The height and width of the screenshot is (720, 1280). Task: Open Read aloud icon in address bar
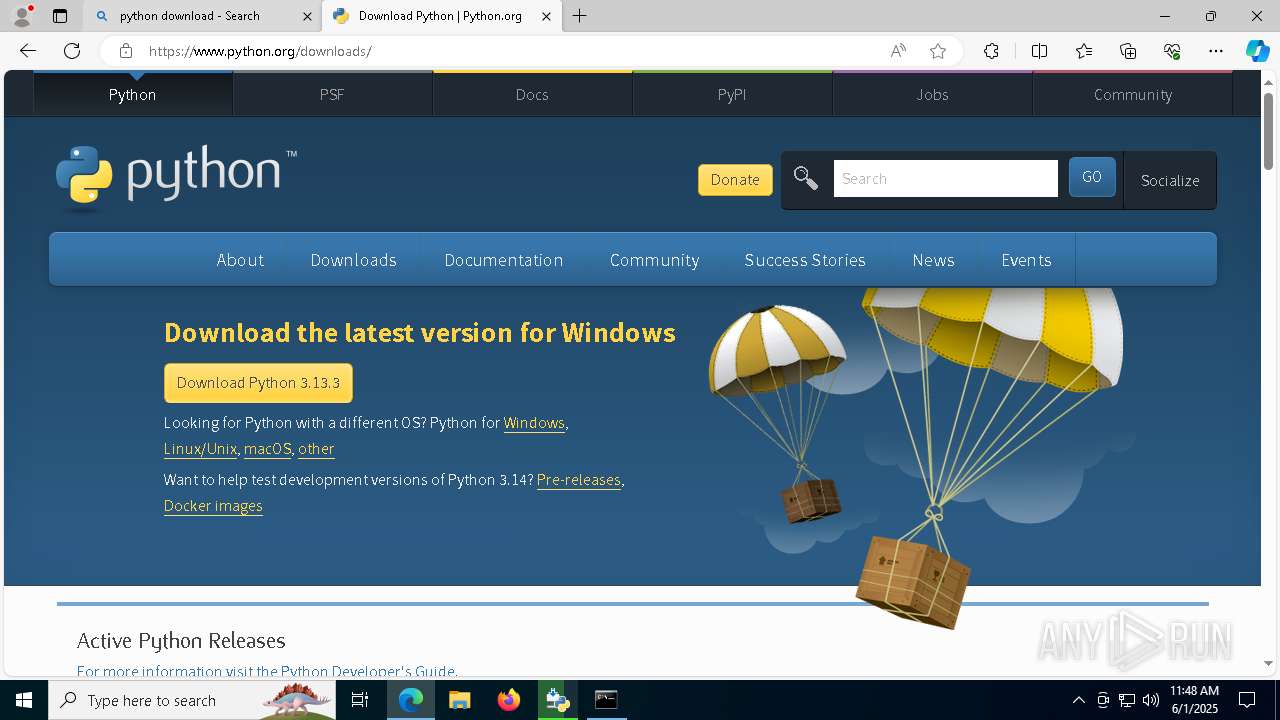coord(898,51)
